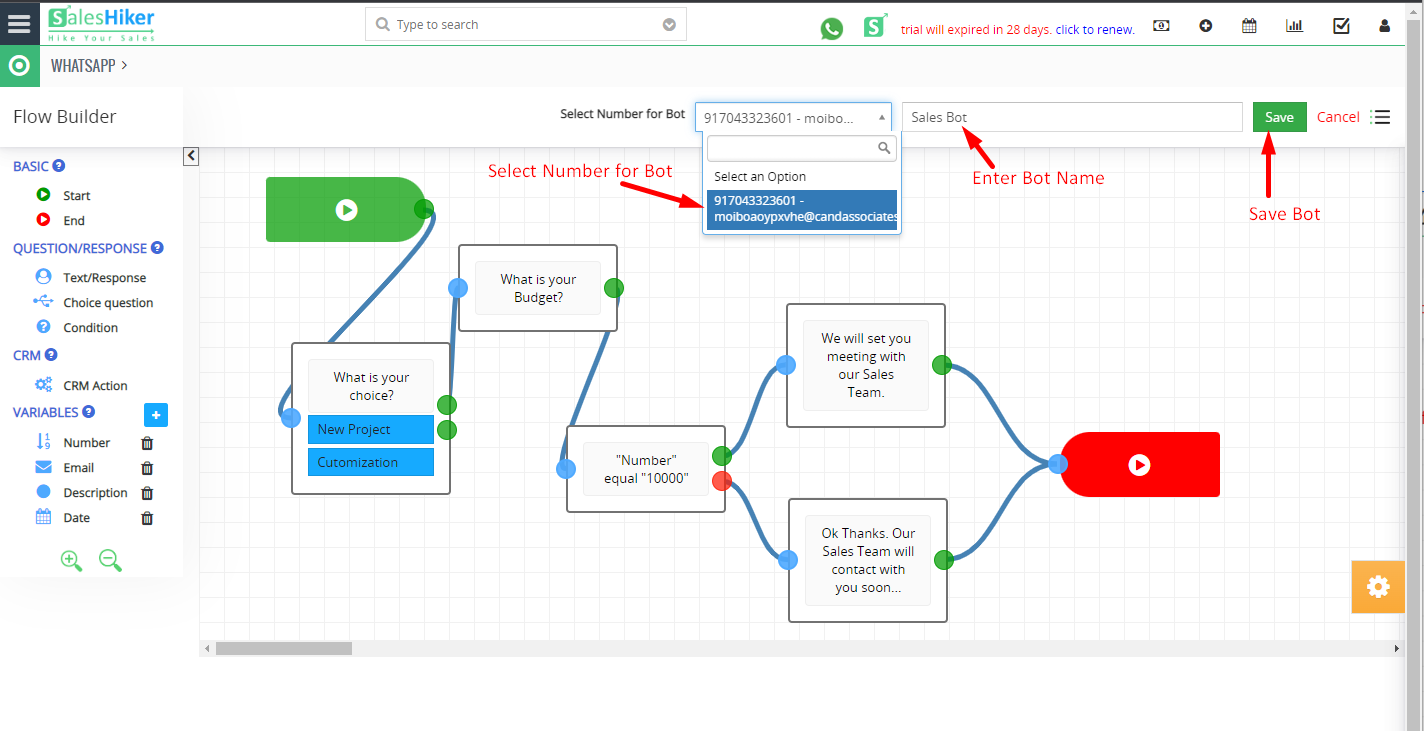
Task: Select the "Number" equal "10000" condition node
Action: click(646, 469)
